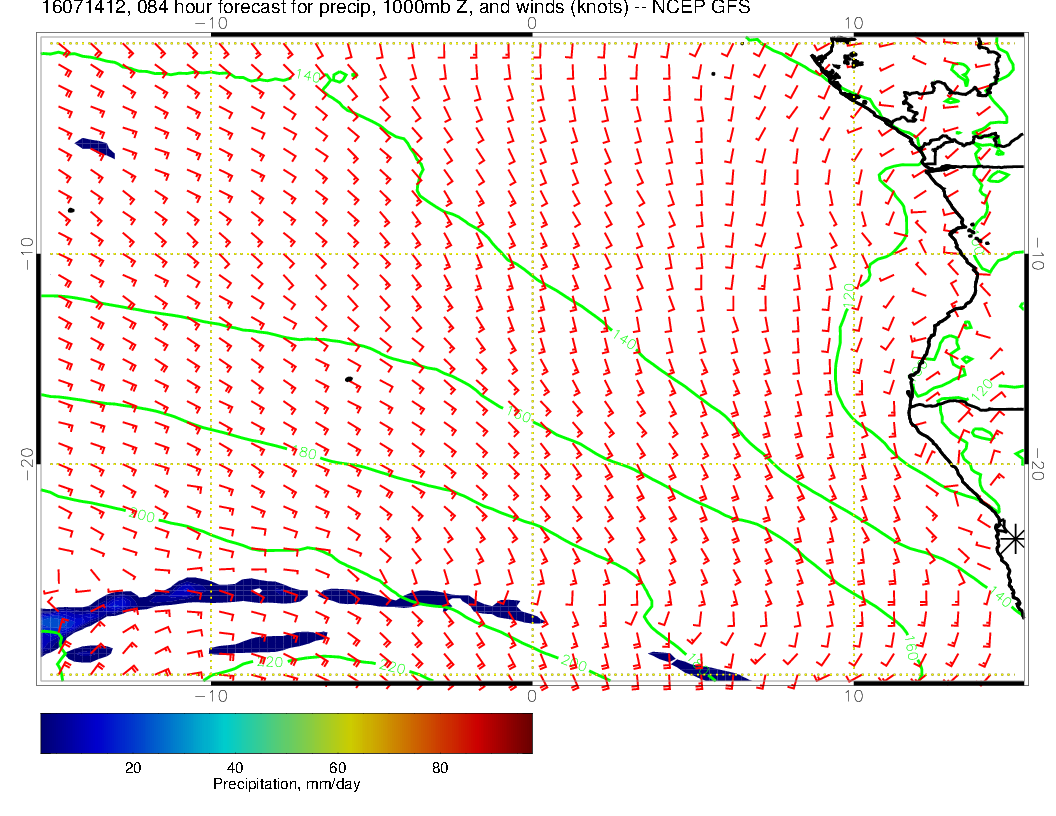Click the "80" tick label under the colorbar

[439, 767]
